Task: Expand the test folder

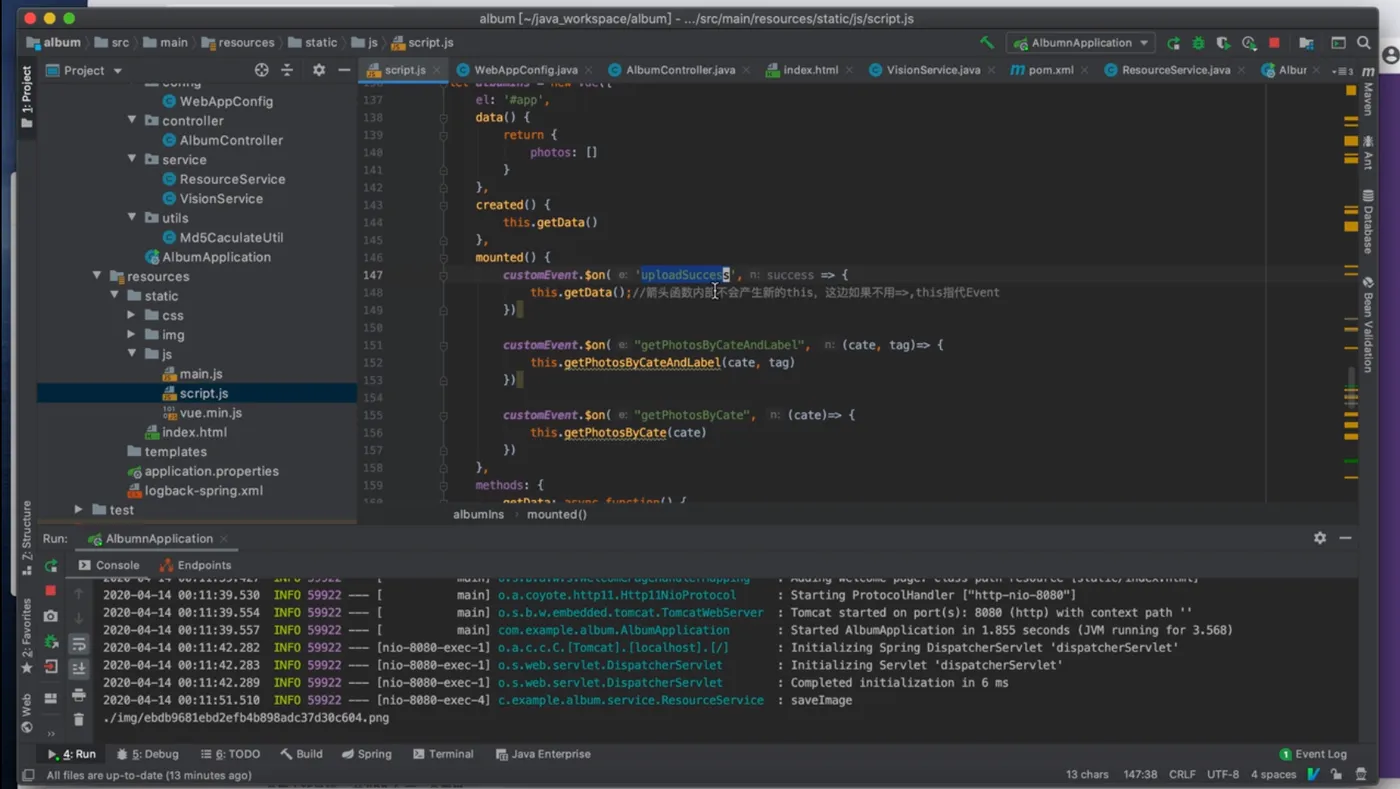Action: (79, 510)
